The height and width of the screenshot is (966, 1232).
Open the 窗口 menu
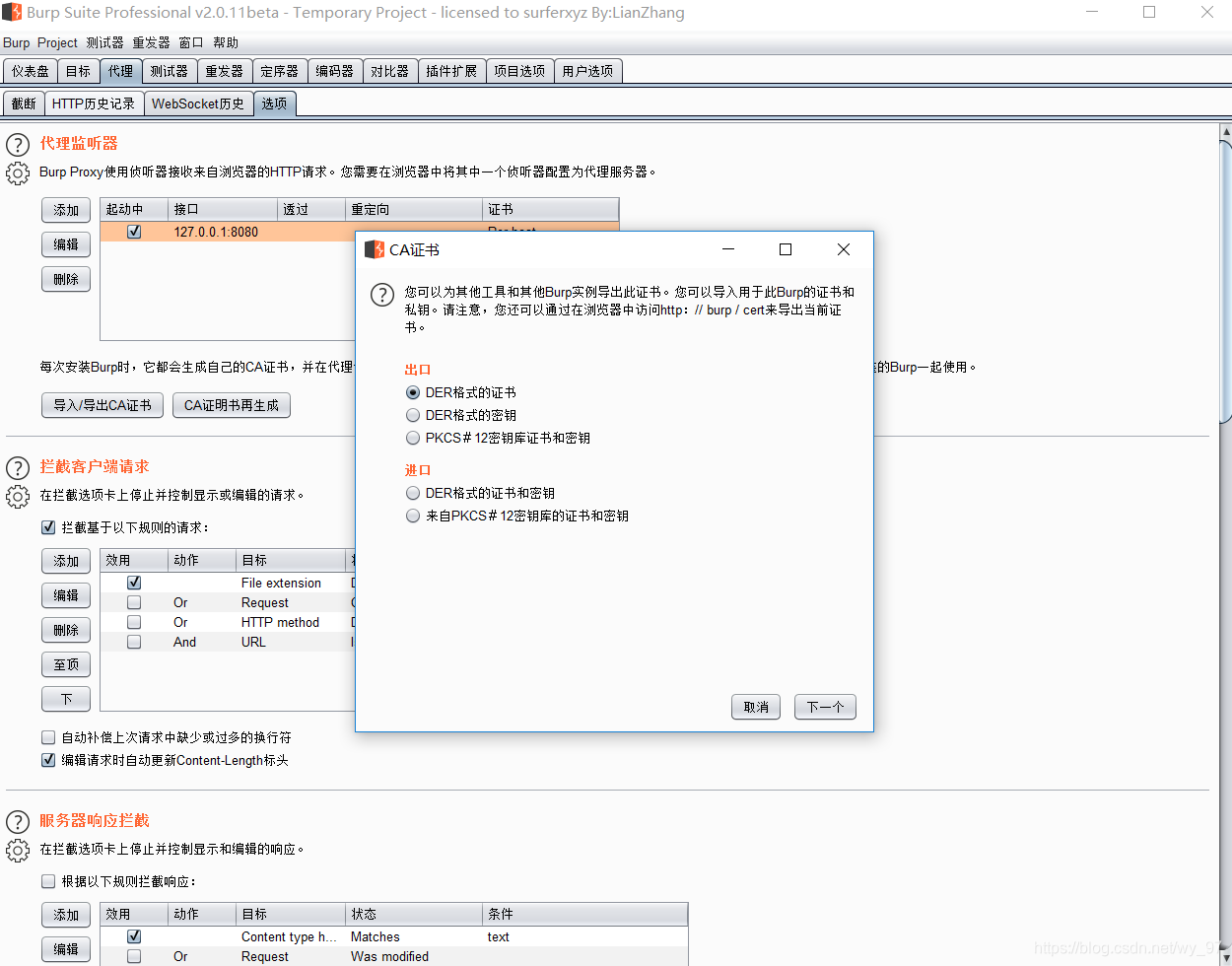[191, 42]
